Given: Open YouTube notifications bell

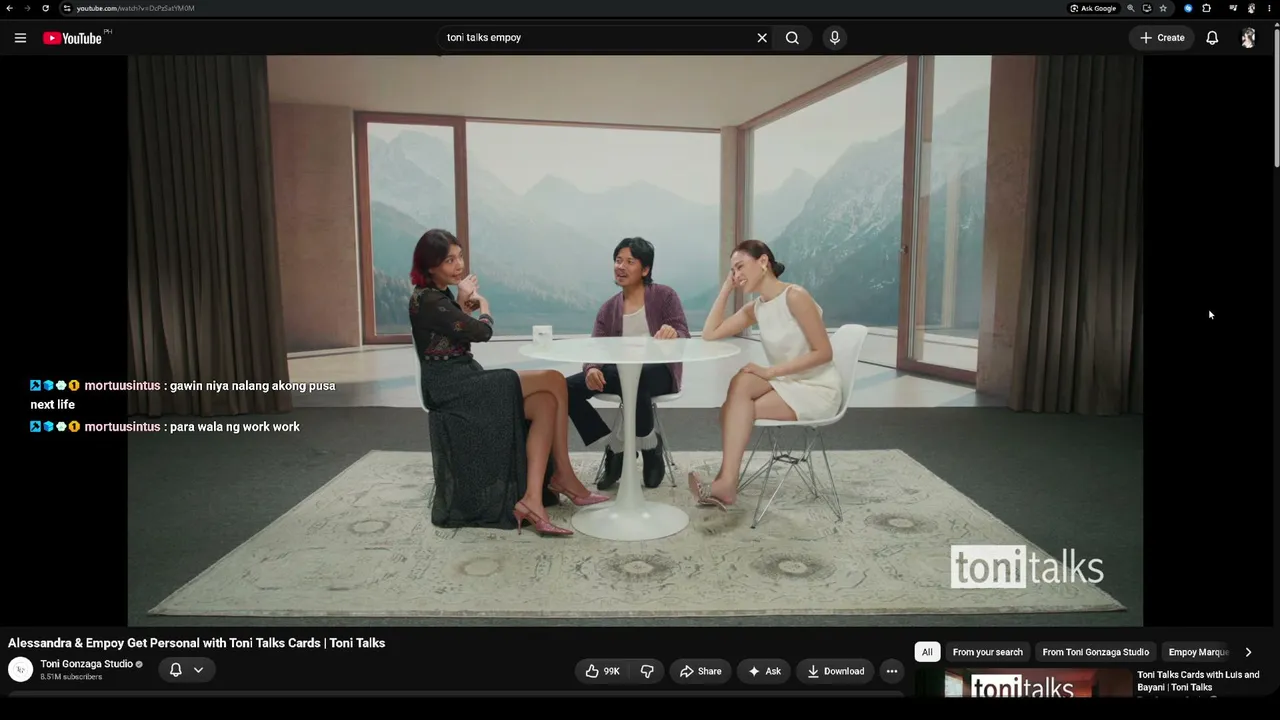Looking at the screenshot, I should 1212,38.
